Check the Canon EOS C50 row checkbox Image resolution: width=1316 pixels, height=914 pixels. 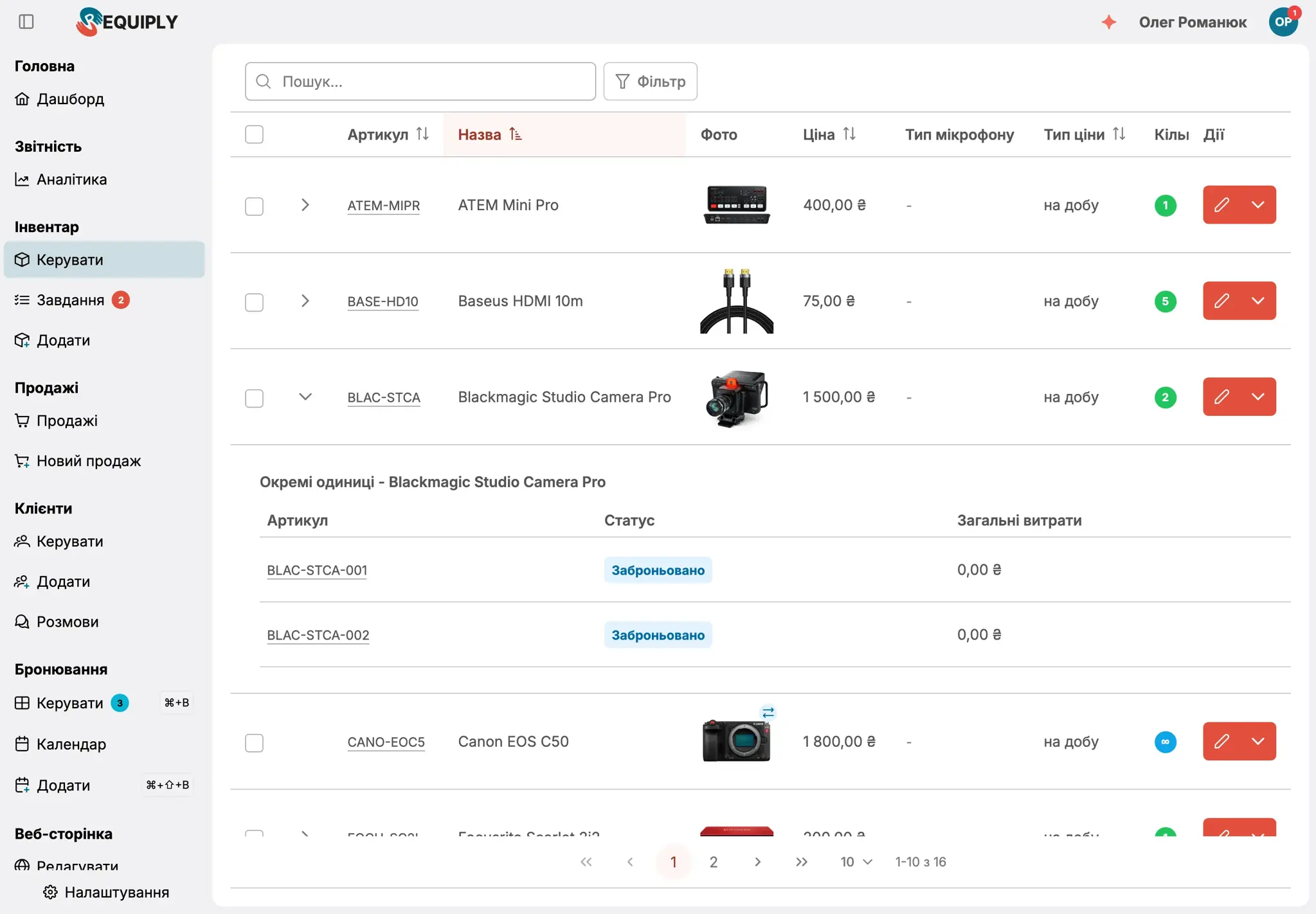[x=255, y=743]
